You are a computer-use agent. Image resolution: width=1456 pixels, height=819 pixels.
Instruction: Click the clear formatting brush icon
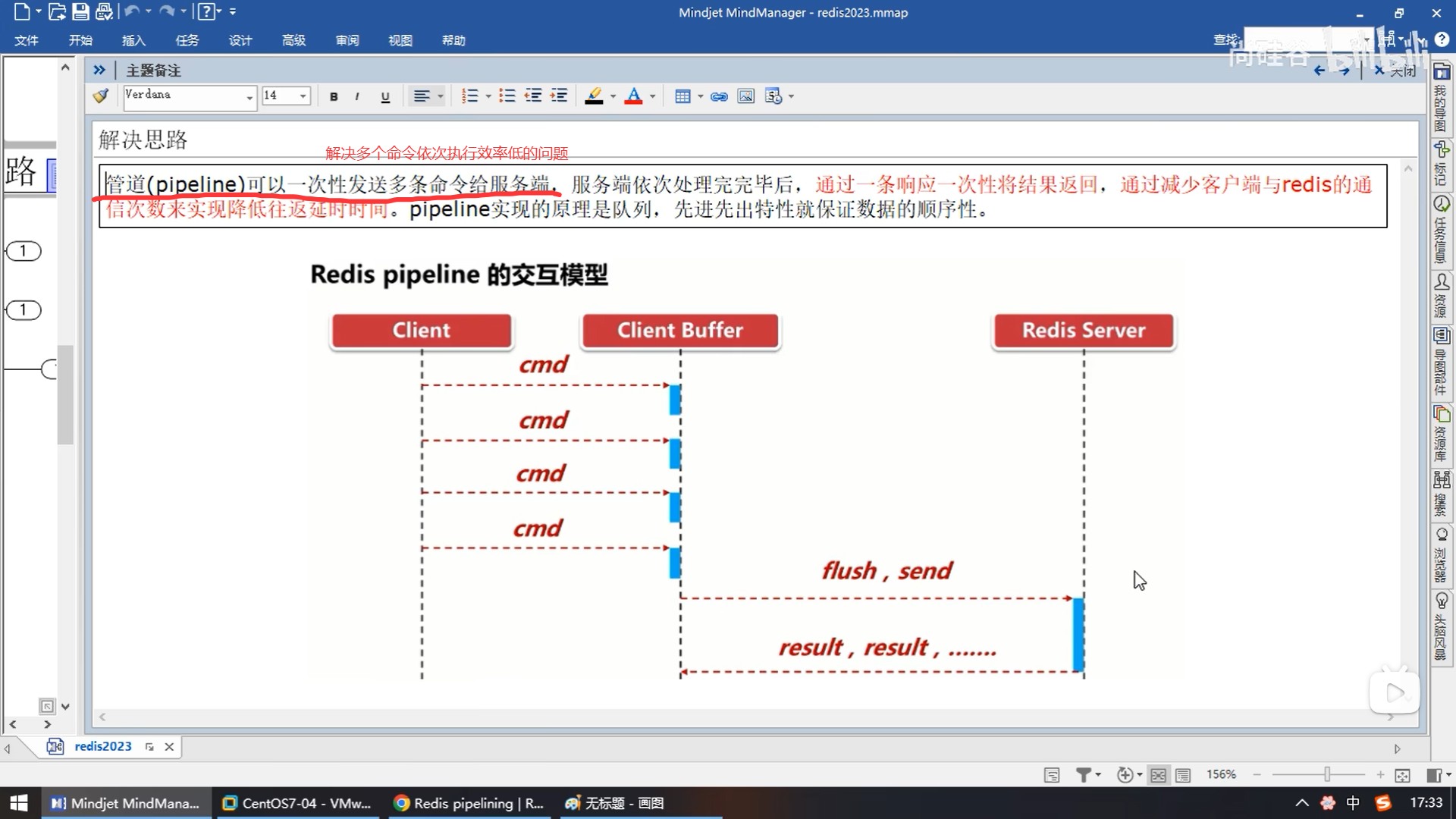101,96
